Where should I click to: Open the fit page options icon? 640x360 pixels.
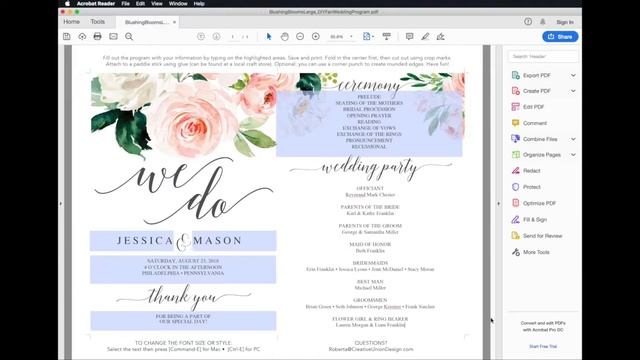[368, 37]
